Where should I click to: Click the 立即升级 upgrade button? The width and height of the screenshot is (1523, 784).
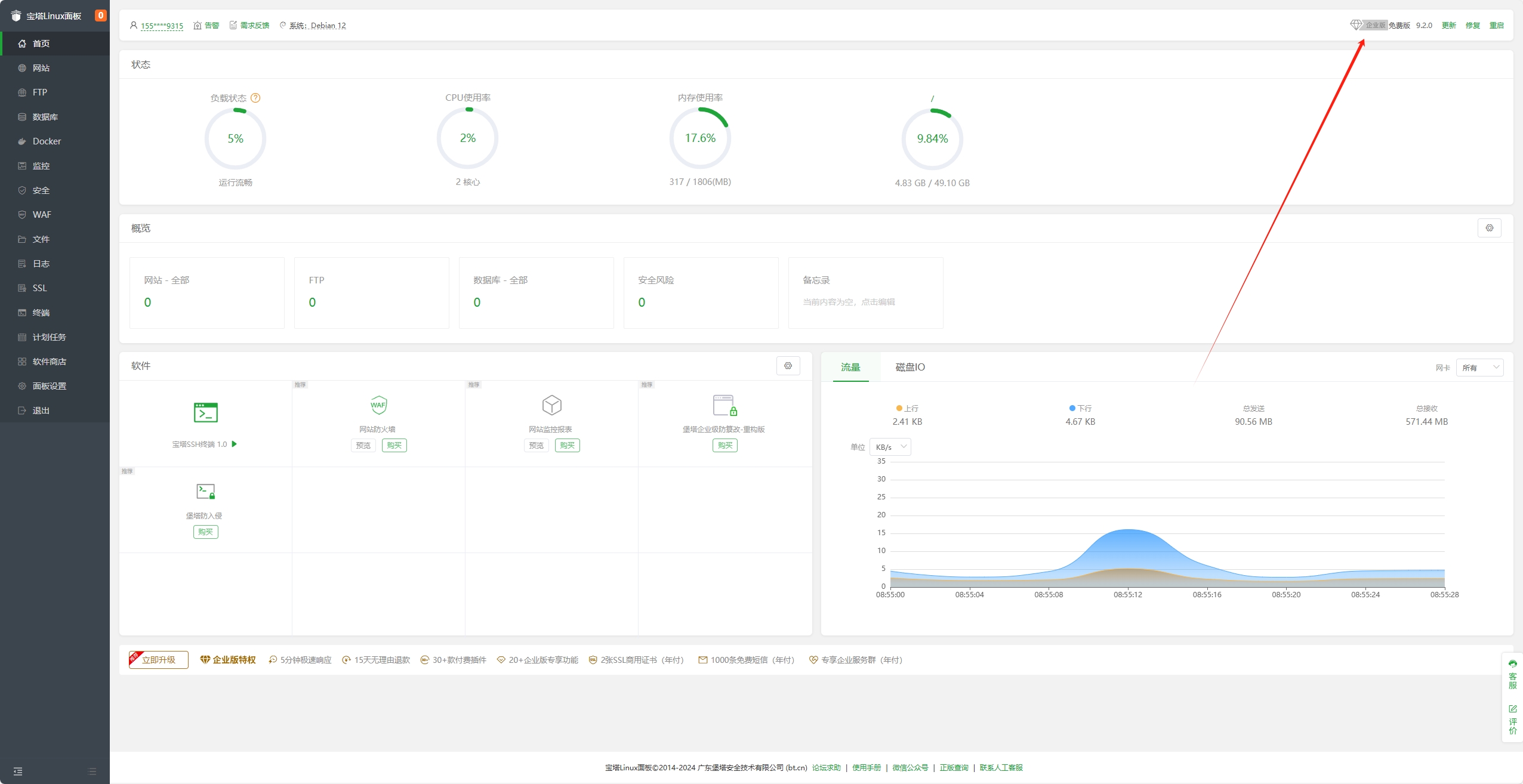159,660
